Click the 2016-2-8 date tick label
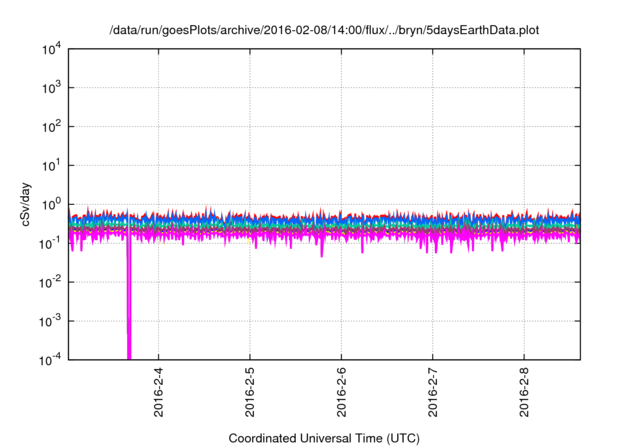Image resolution: width=640 pixels, height=448 pixels. click(x=524, y=392)
